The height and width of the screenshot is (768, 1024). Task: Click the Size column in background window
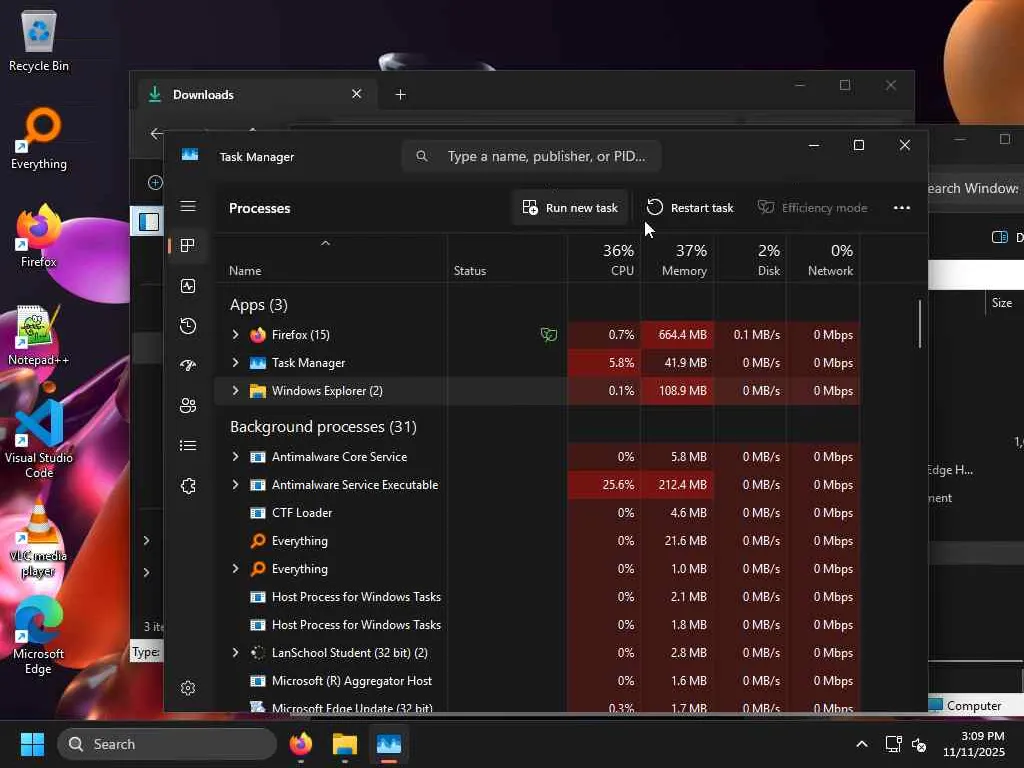pos(1001,302)
